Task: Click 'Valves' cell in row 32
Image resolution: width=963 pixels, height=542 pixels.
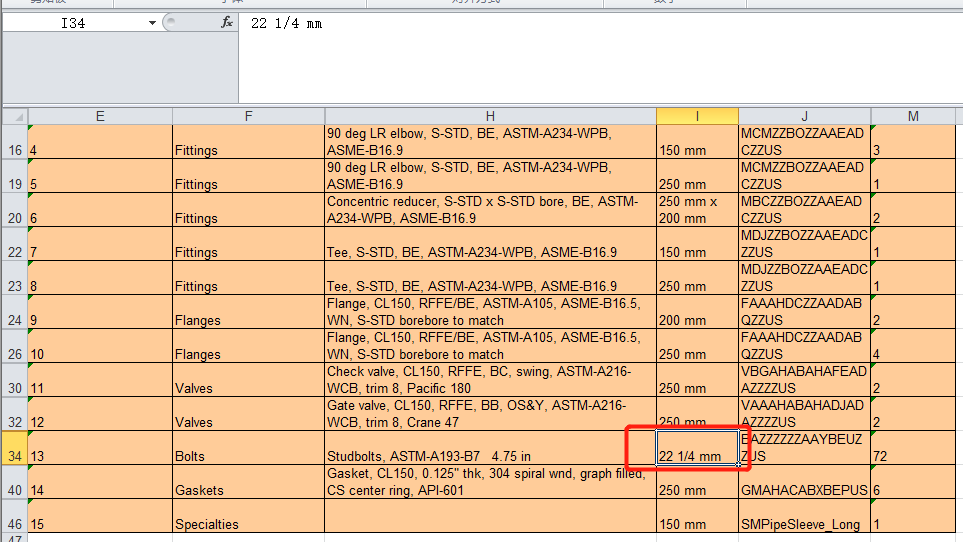Action: point(249,414)
